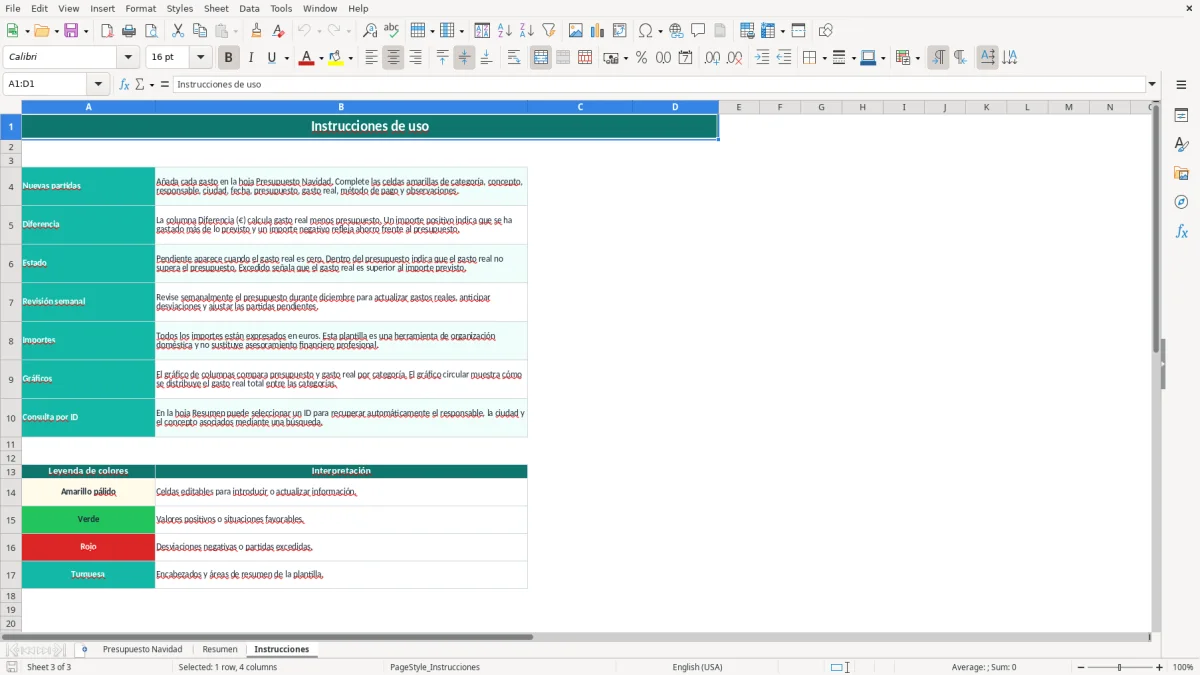
Task: Increase the cell indent
Action: tap(762, 58)
